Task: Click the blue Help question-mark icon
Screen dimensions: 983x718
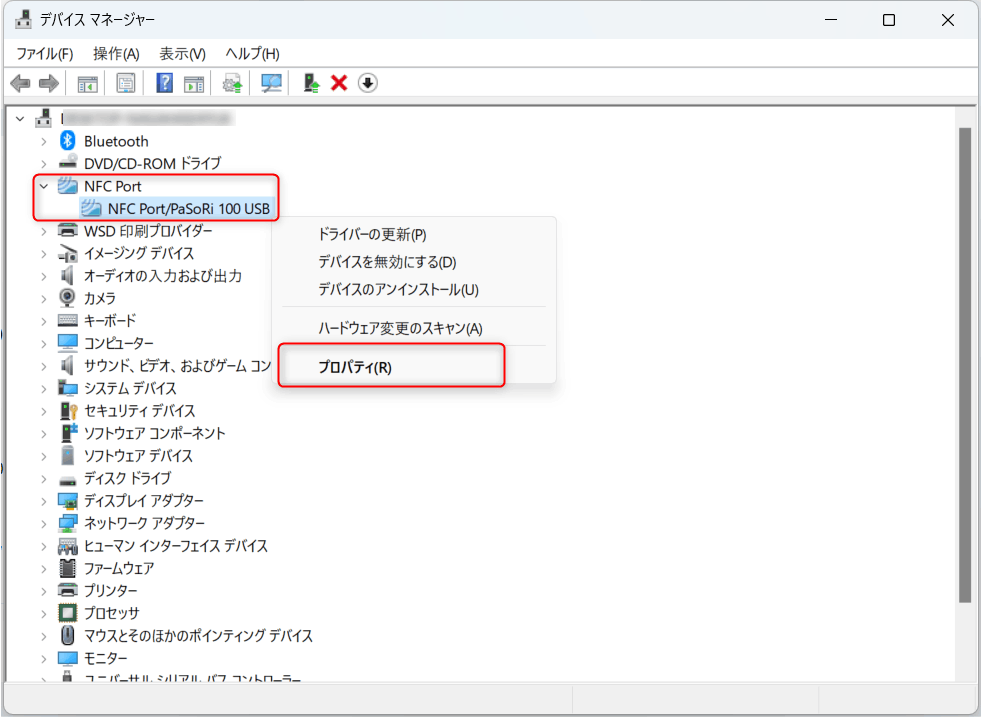Action: pyautogui.click(x=164, y=83)
